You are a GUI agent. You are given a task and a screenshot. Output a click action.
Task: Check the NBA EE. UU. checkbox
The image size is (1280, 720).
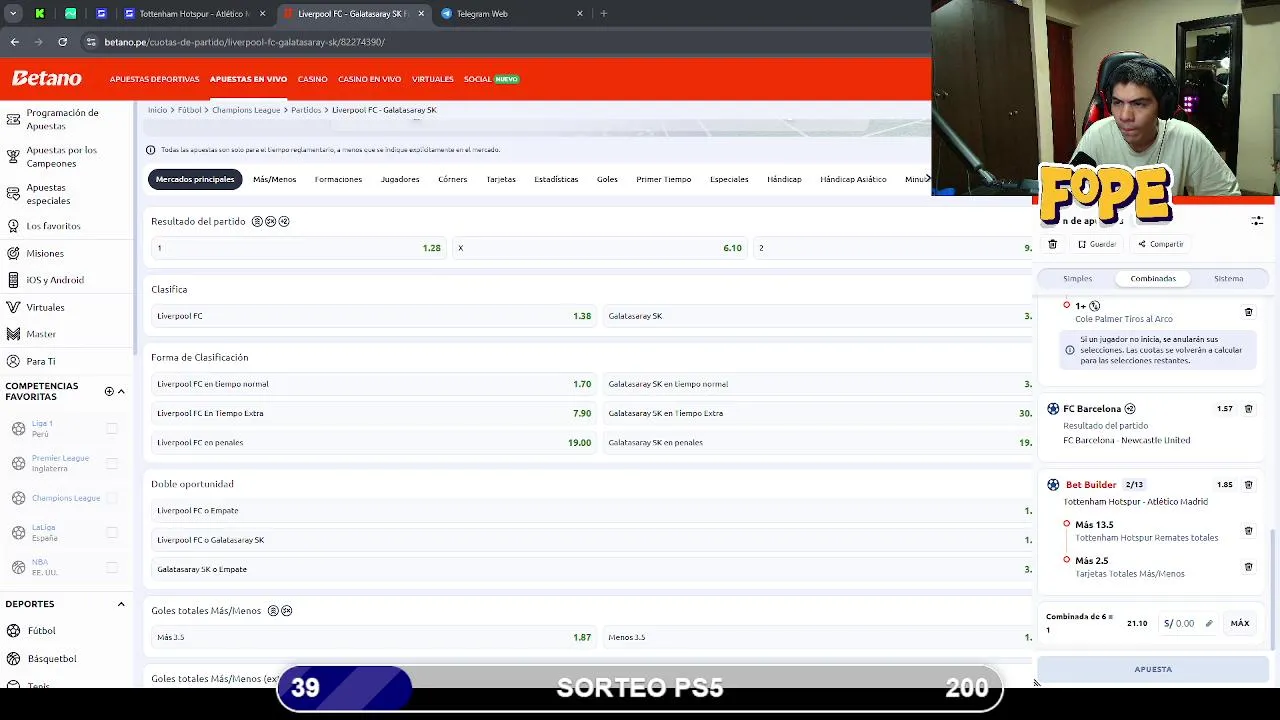[112, 567]
